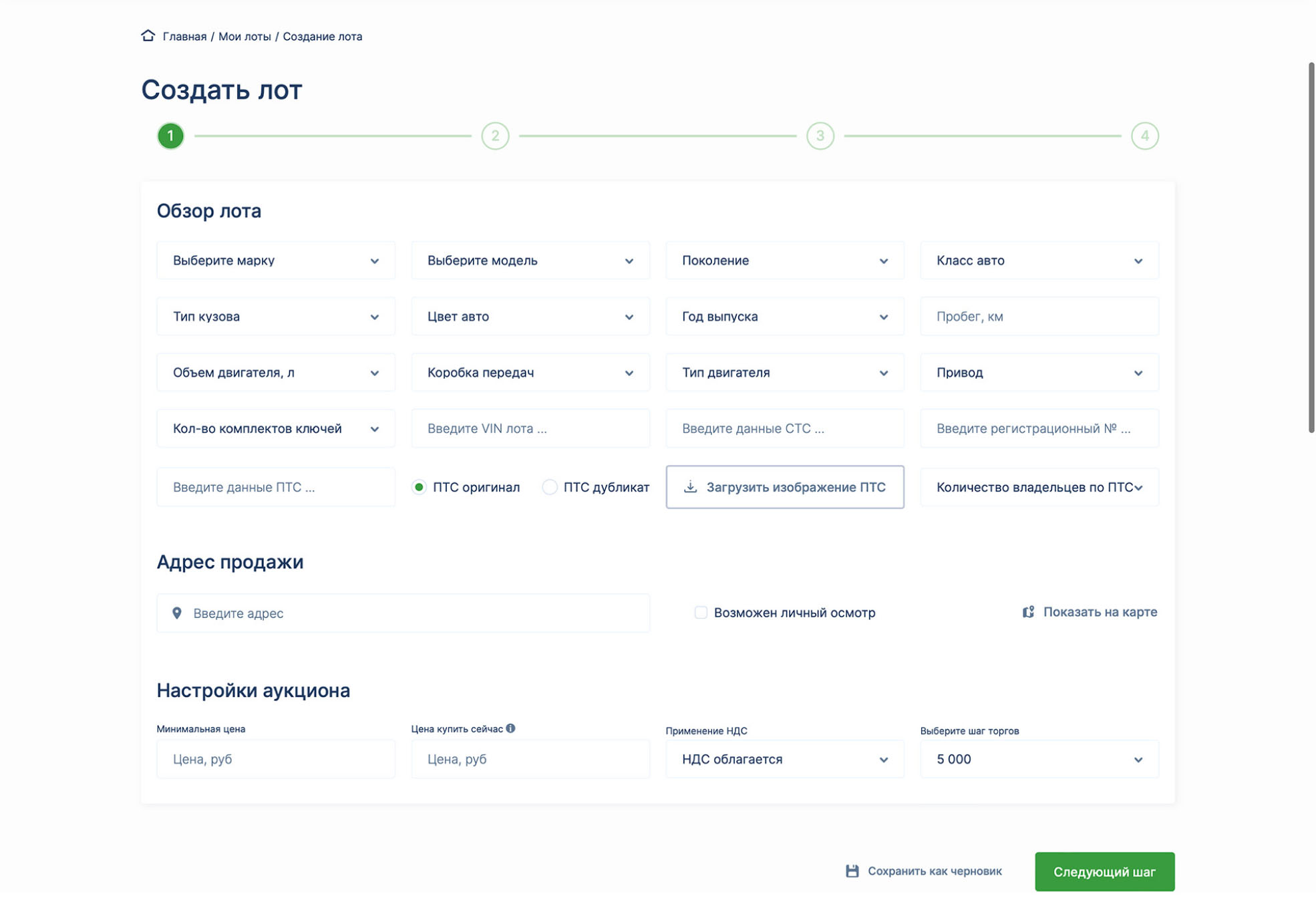
Task: Open the Применение НДС dropdown
Action: [785, 759]
